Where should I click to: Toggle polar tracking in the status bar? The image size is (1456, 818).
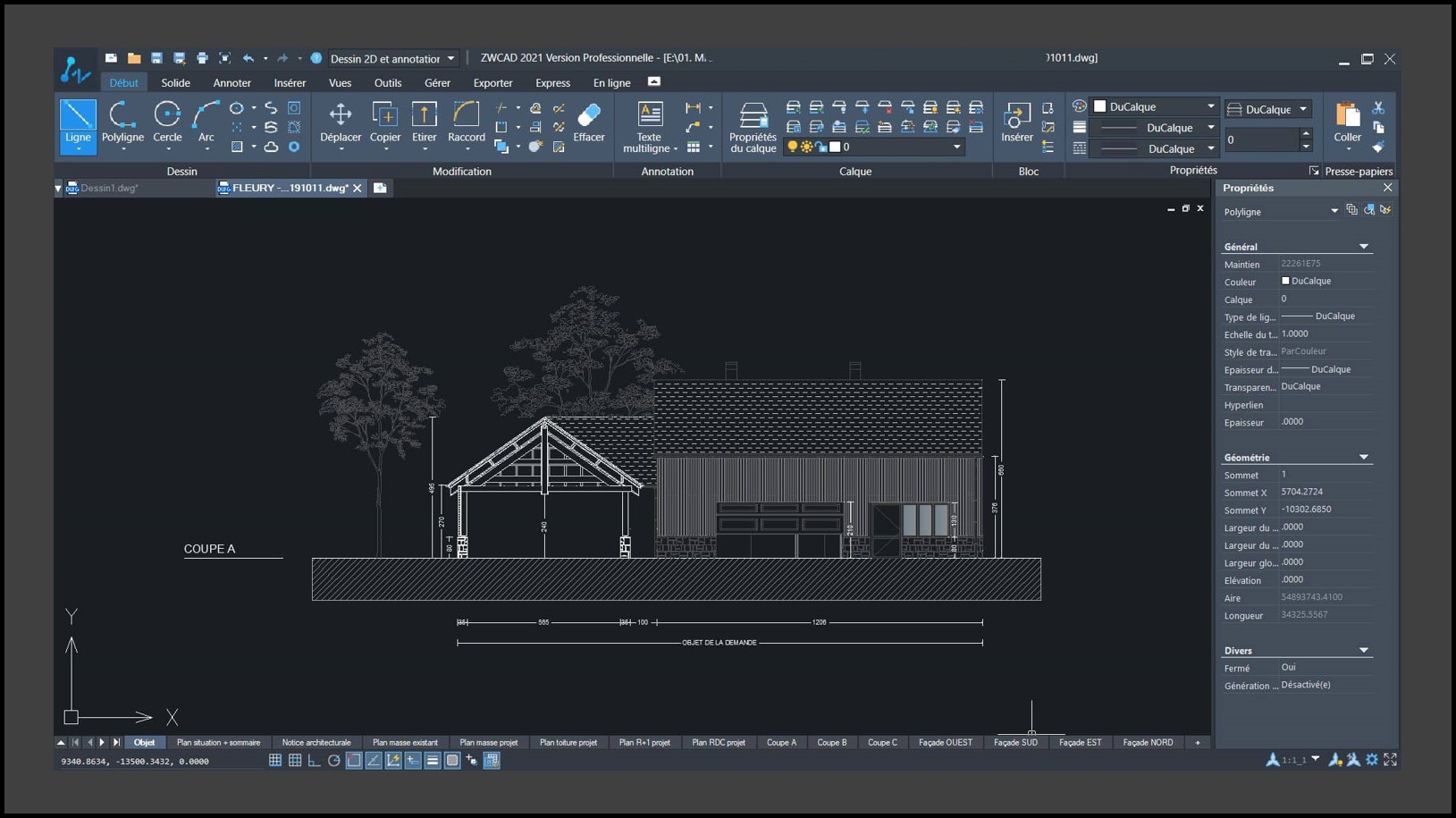pyautogui.click(x=333, y=761)
